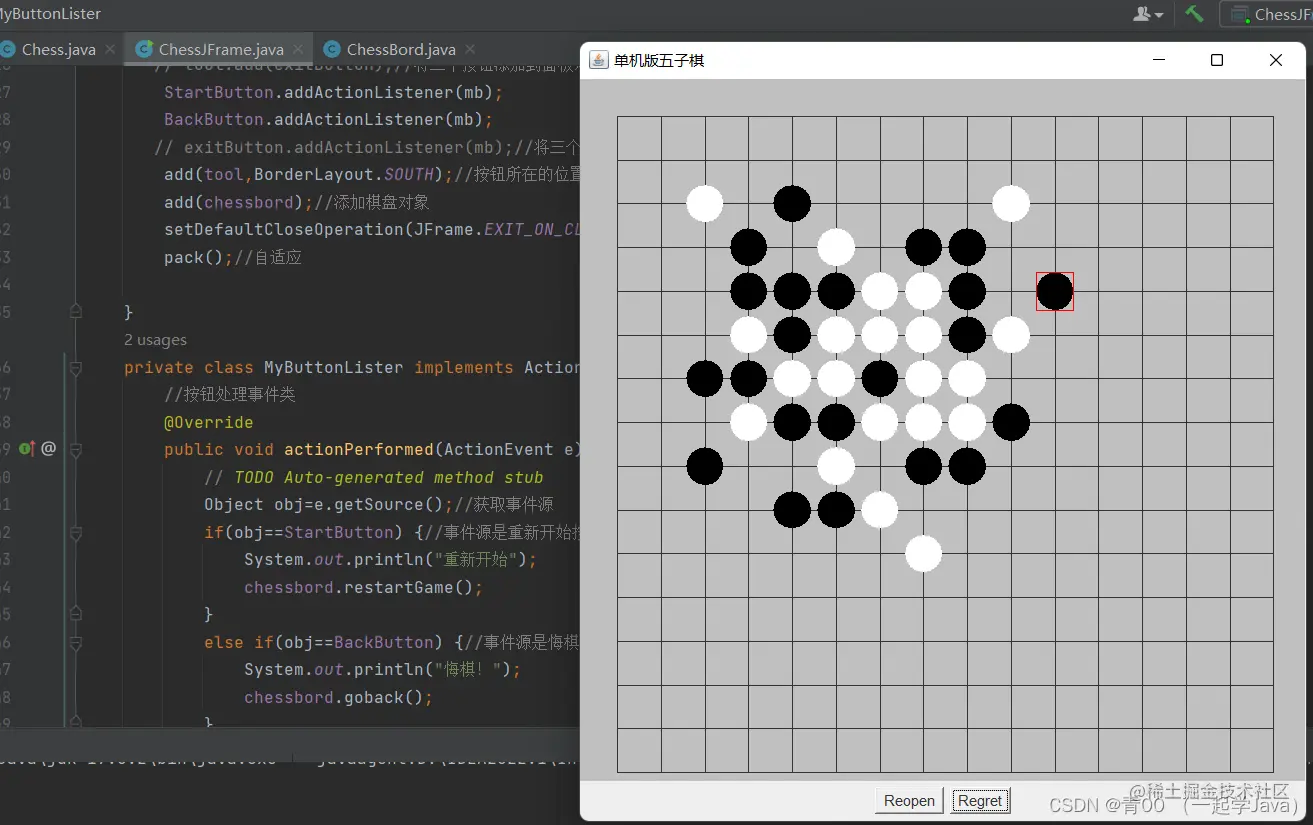1313x825 pixels.
Task: Close the ChessBord.java editor tab
Action: point(470,48)
